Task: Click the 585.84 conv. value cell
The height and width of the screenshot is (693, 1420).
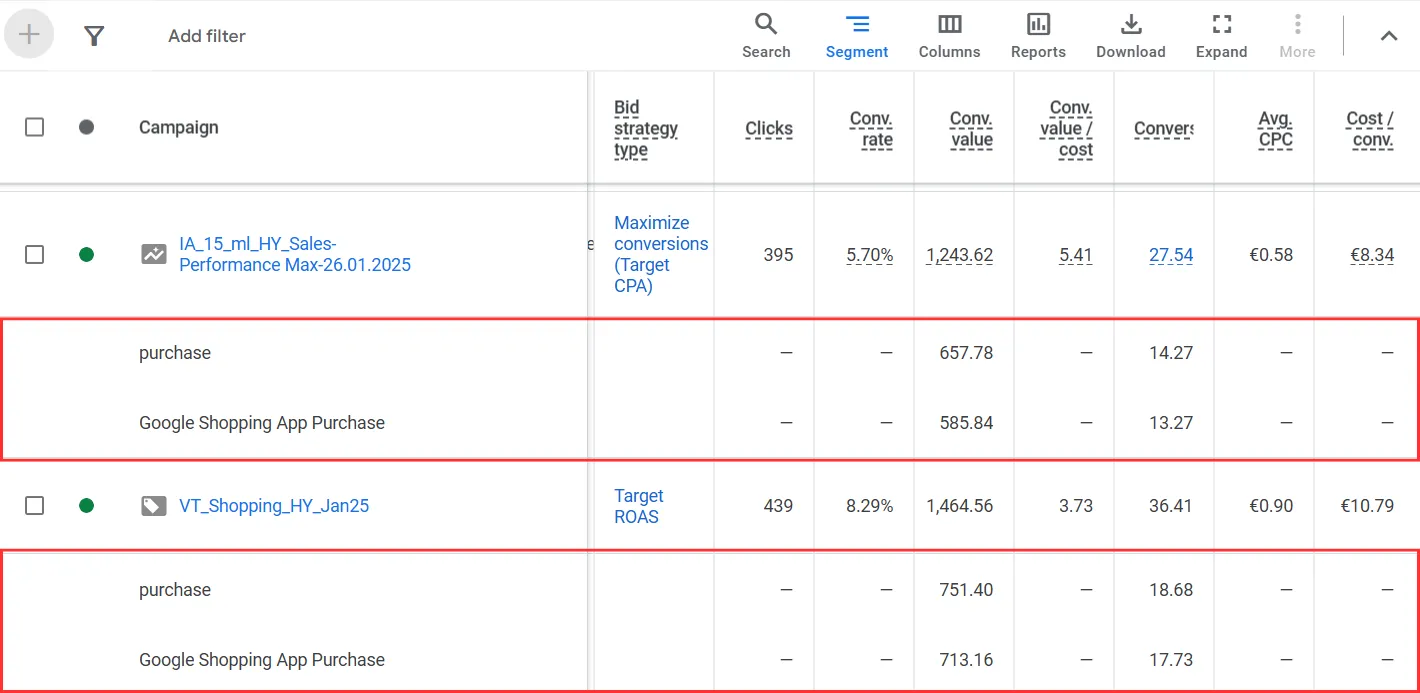Action: [x=967, y=423]
